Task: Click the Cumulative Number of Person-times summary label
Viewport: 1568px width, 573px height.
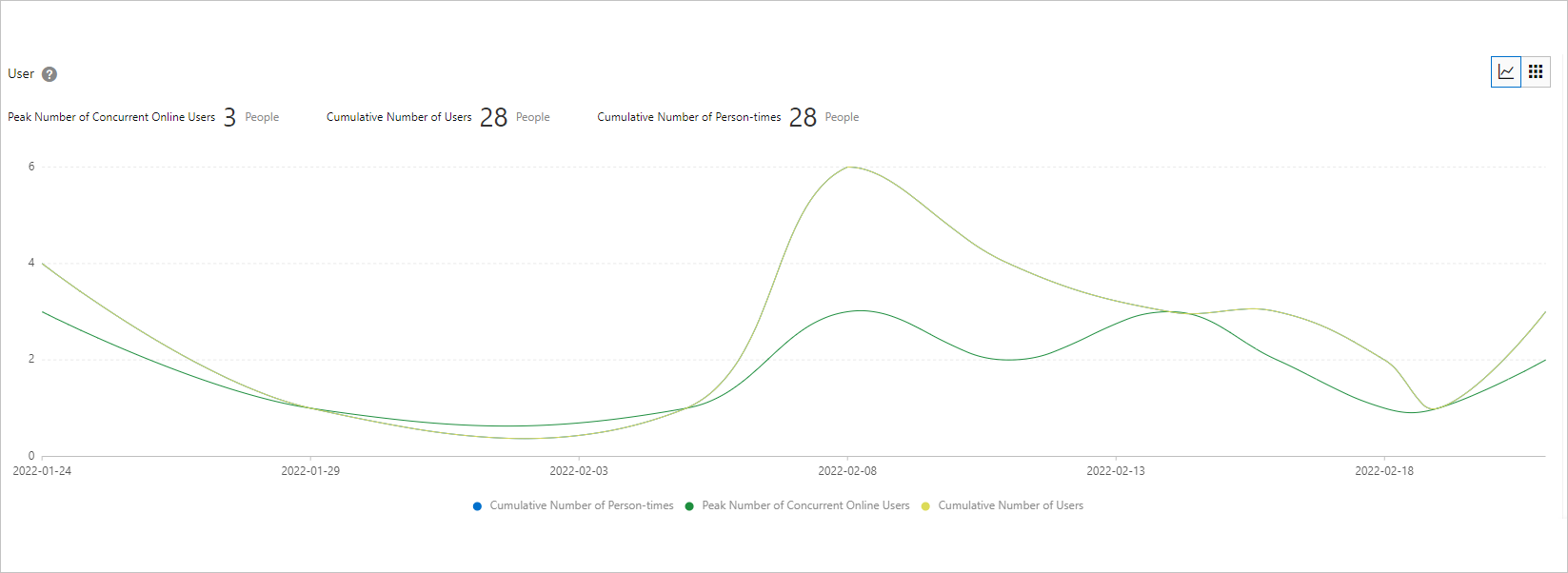Action: point(689,117)
